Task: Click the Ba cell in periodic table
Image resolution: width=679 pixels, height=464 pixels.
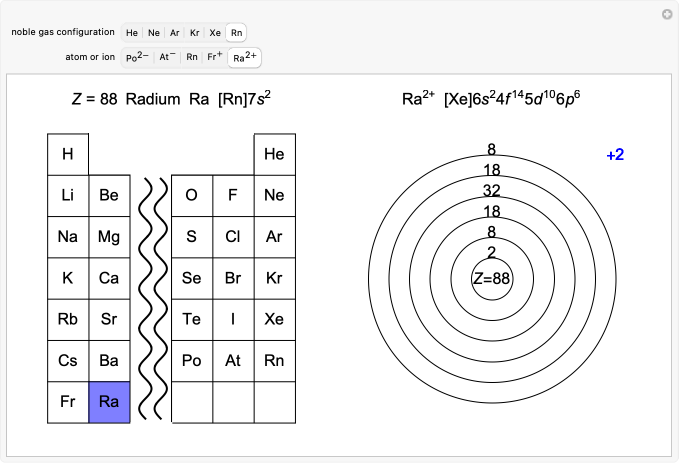Action: pos(109,360)
